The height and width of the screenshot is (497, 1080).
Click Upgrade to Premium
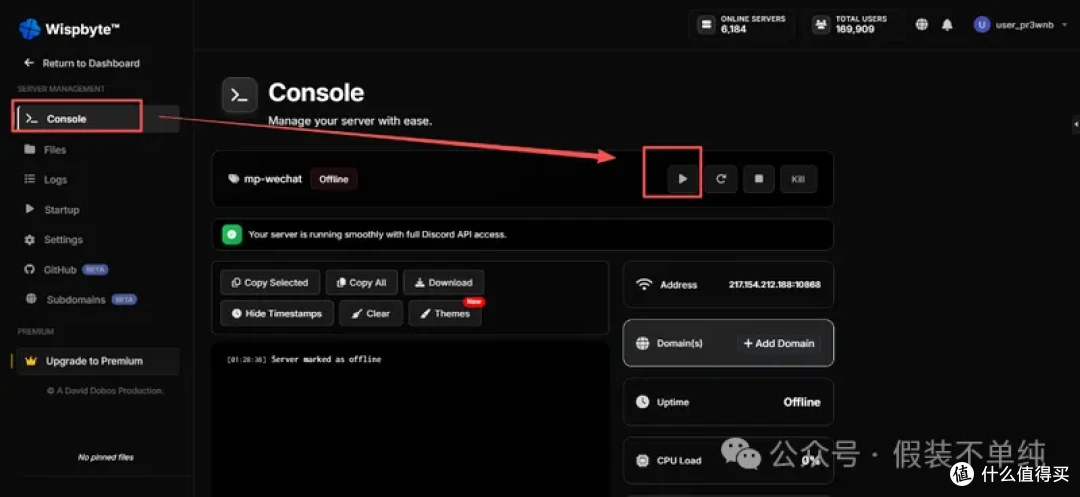point(96,361)
